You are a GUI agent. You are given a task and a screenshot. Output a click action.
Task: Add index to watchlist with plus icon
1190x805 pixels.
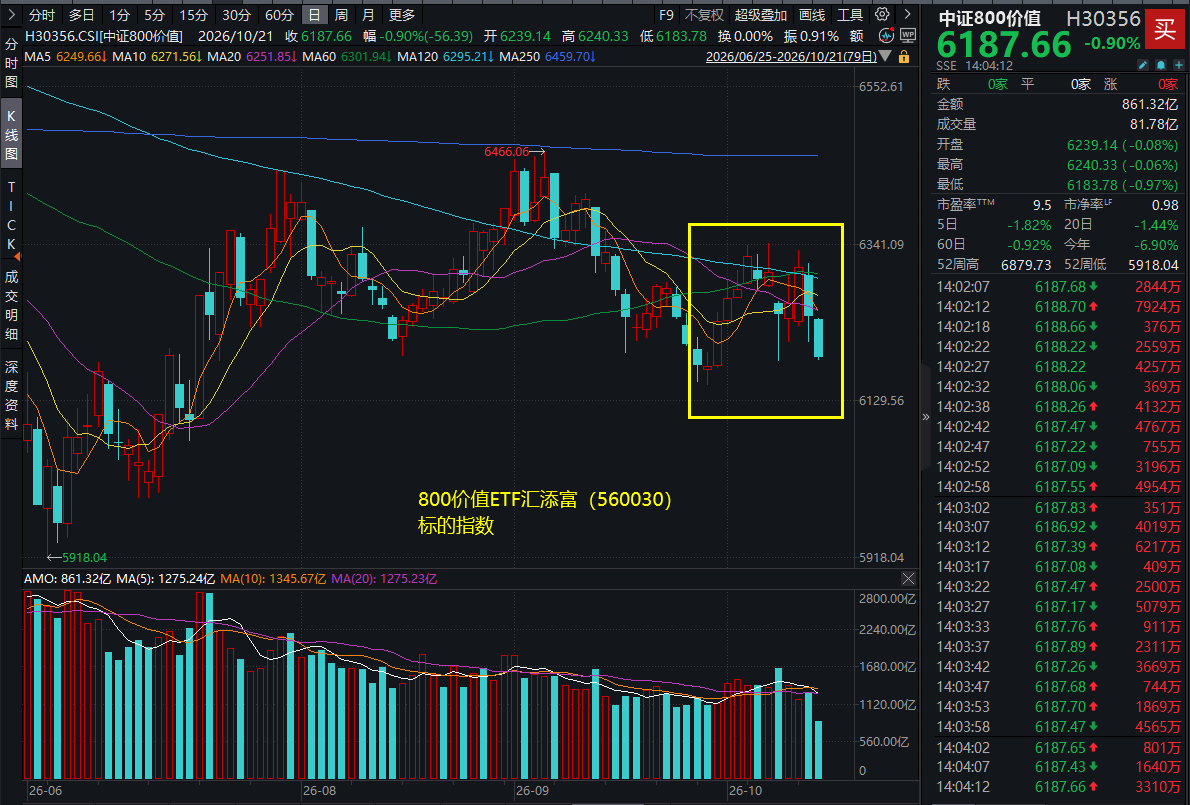point(1179,66)
